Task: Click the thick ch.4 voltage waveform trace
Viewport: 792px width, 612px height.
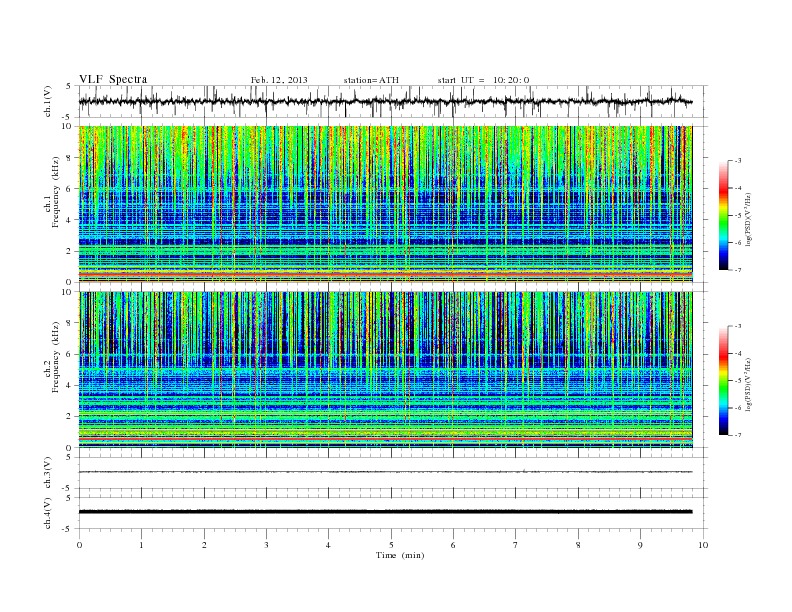Action: 386,512
